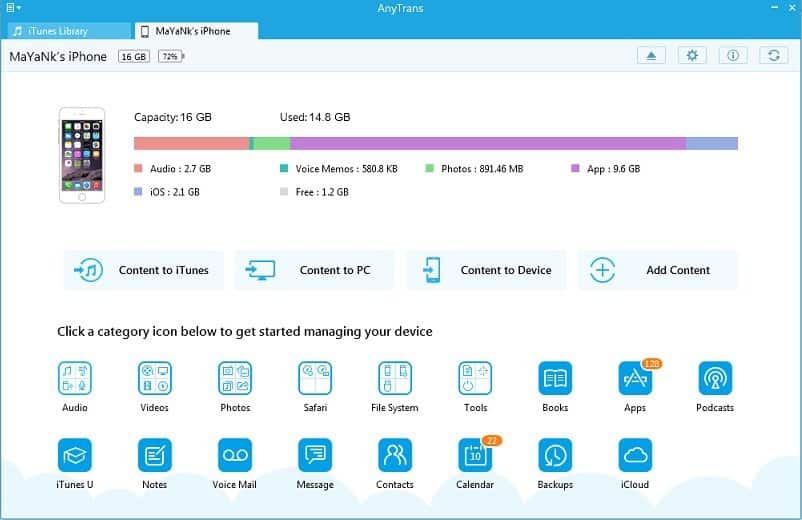Click the Voice Memos teal legend swatch
802x520 pixels.
(x=284, y=168)
